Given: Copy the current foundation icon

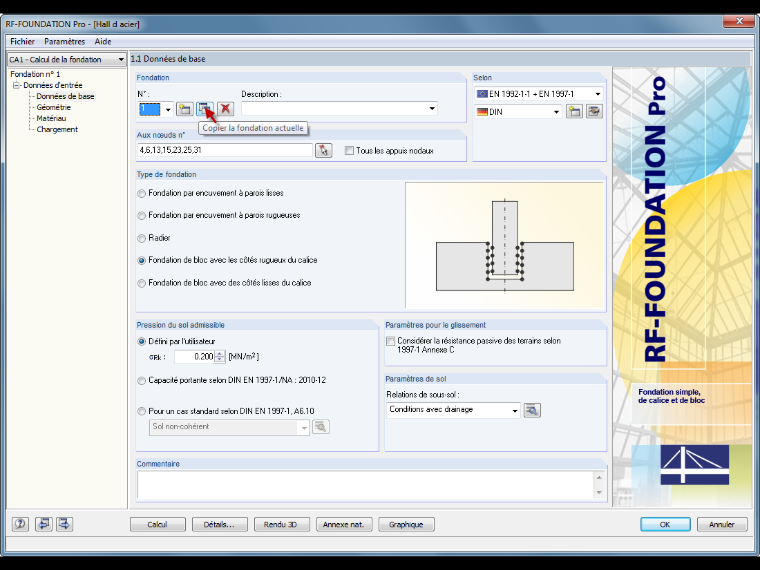Looking at the screenshot, I should pyautogui.click(x=205, y=109).
